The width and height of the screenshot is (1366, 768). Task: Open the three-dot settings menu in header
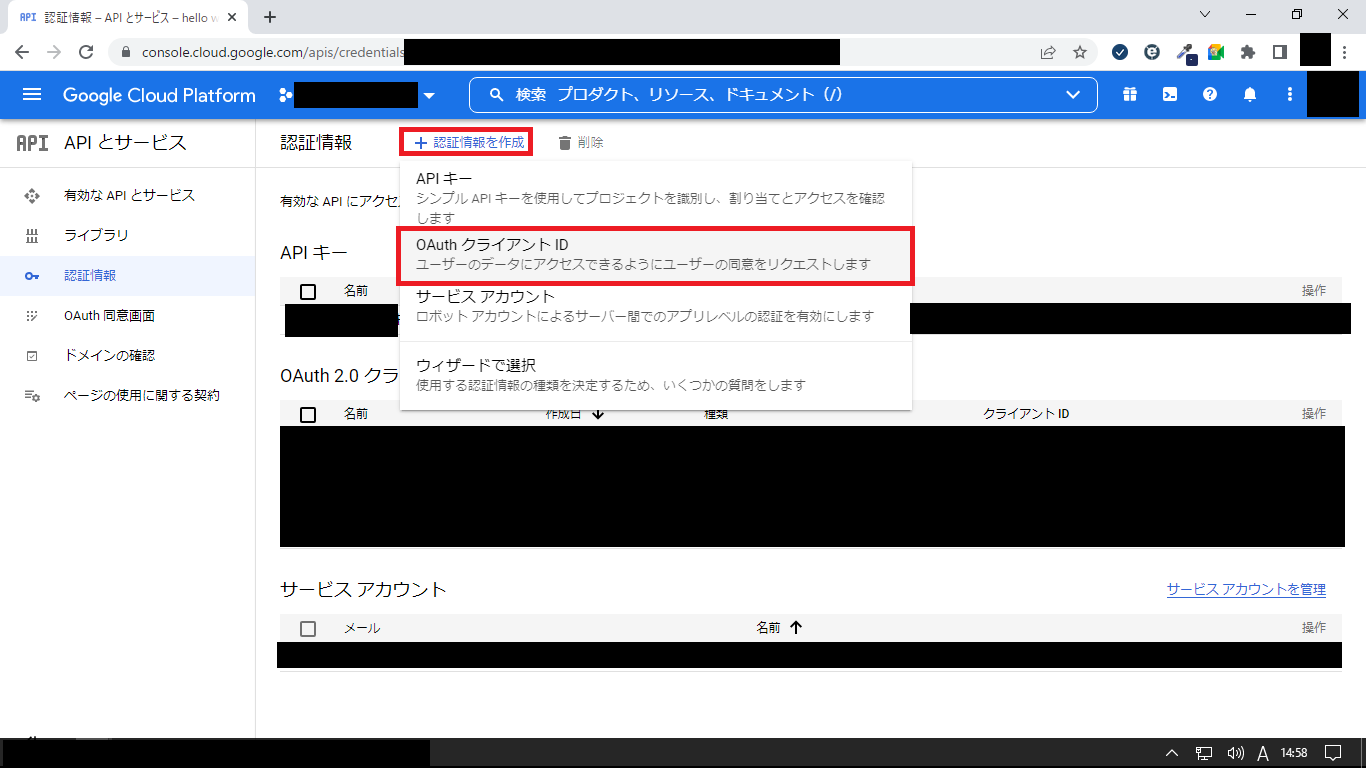[x=1290, y=95]
